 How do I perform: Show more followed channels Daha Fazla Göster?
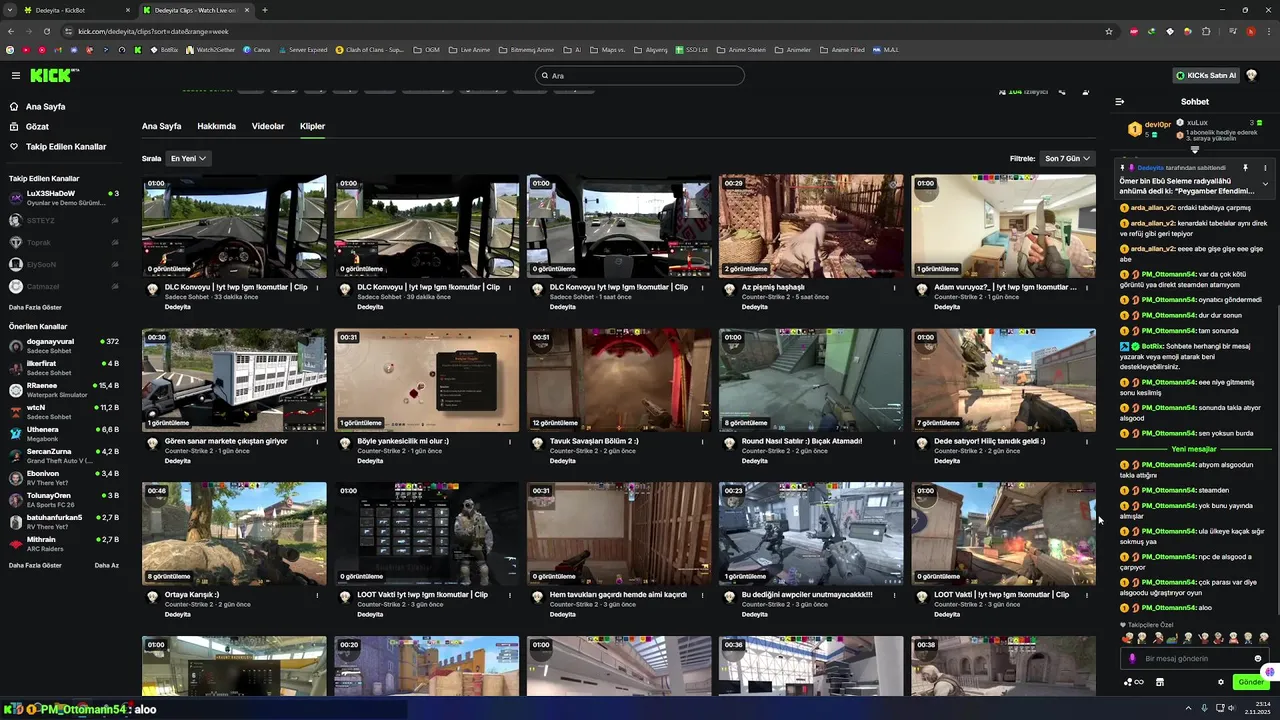pyautogui.click(x=35, y=307)
